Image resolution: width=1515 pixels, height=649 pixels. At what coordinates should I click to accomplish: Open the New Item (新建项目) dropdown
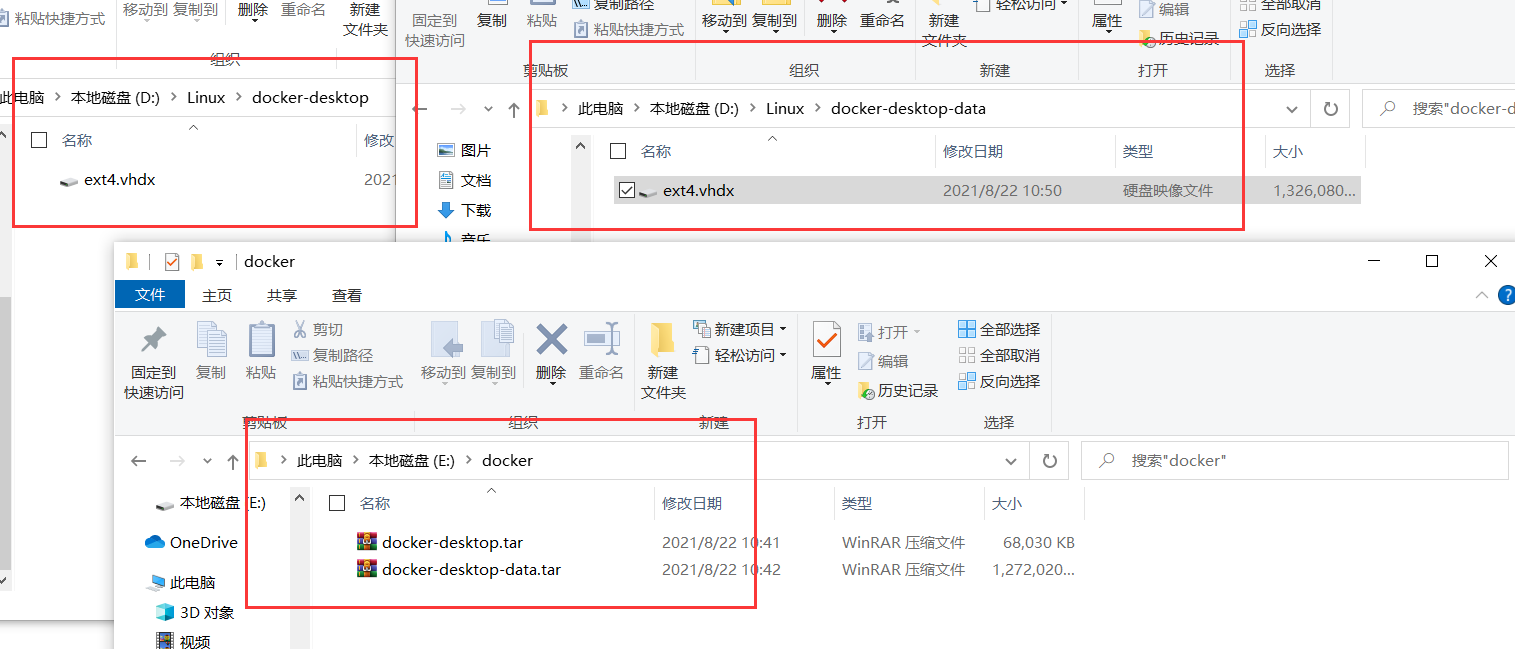point(739,329)
